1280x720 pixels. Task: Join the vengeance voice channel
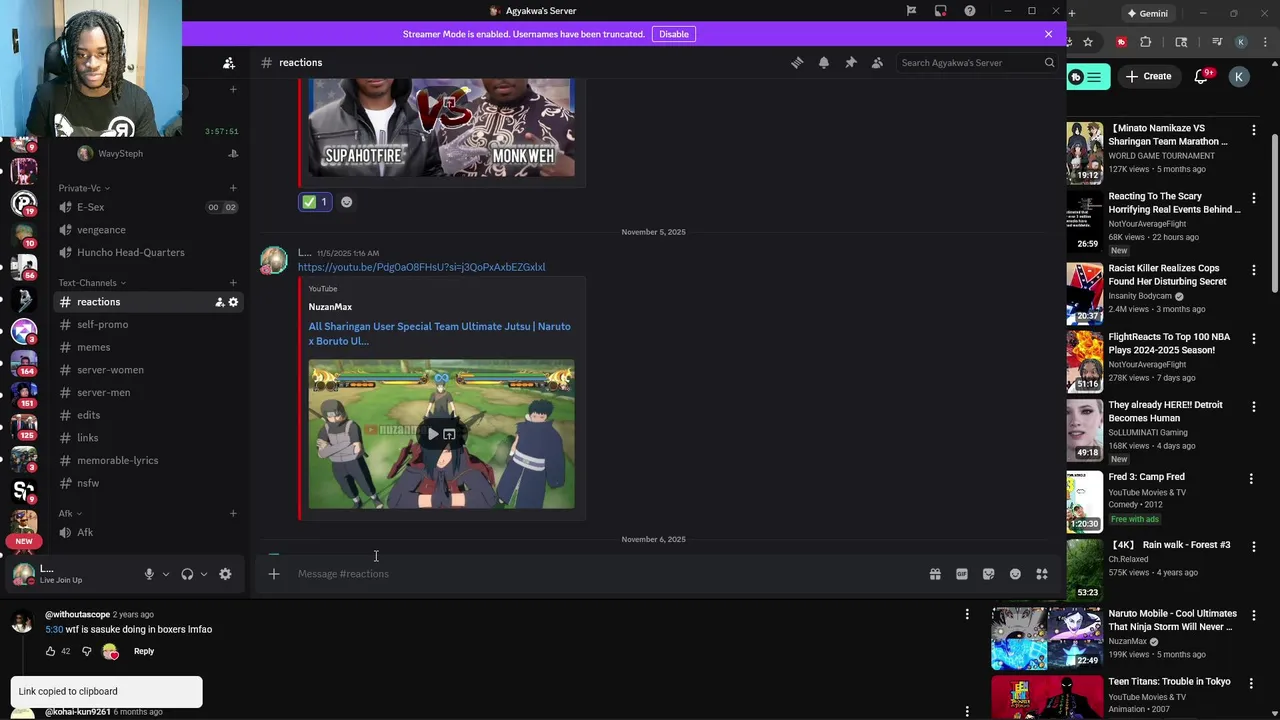pos(148,230)
